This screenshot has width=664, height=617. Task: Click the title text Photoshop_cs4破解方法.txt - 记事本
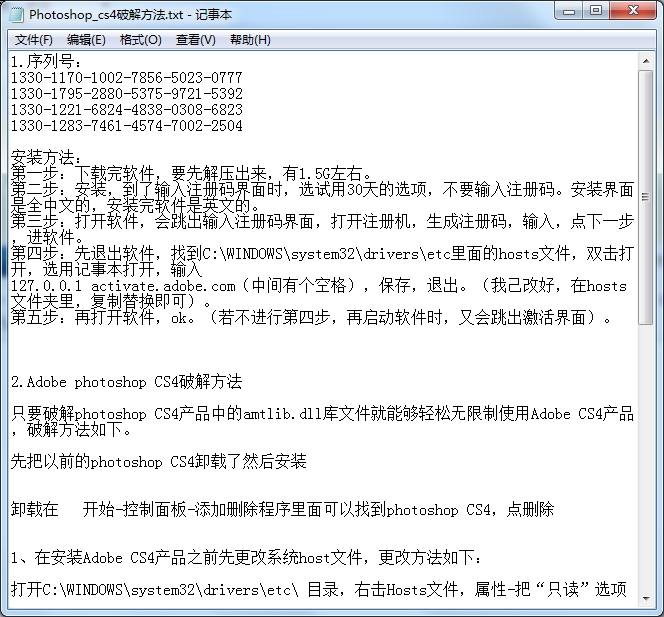[130, 15]
